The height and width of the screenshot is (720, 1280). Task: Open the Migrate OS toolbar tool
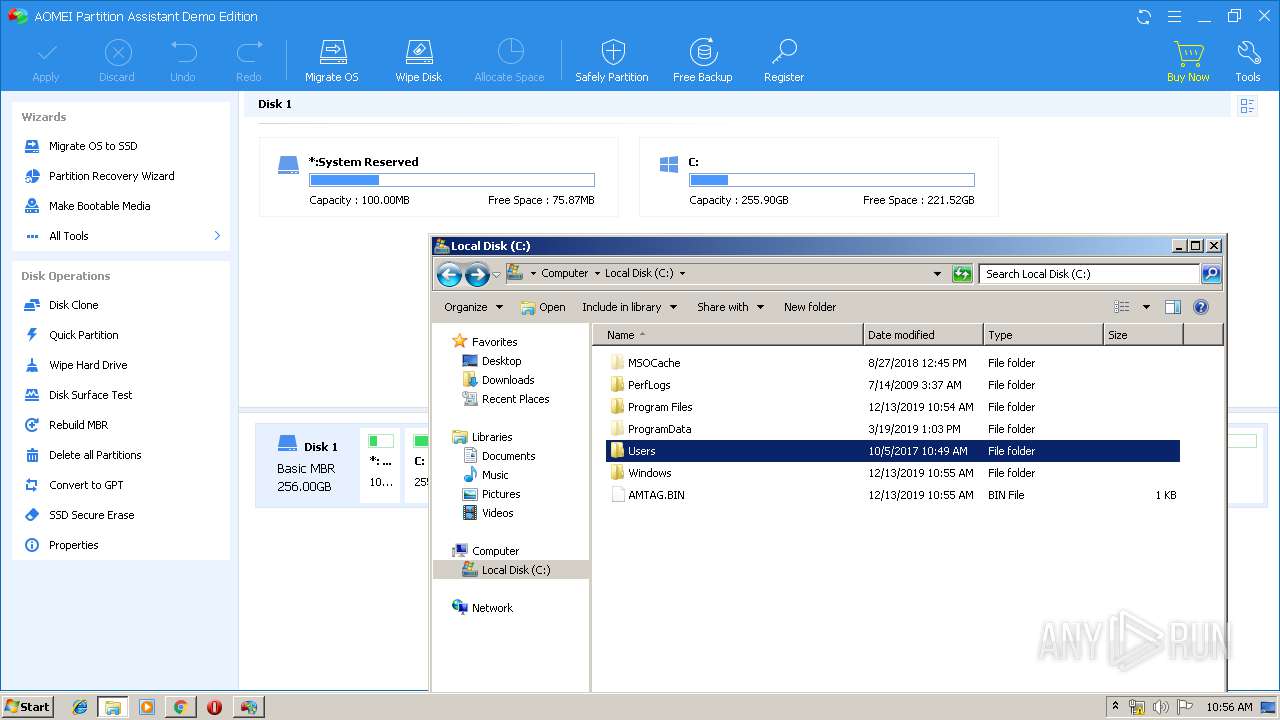tap(331, 61)
